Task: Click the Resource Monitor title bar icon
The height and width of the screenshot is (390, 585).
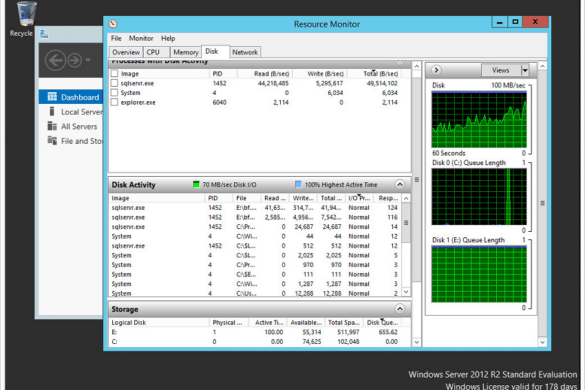Action: (113, 24)
